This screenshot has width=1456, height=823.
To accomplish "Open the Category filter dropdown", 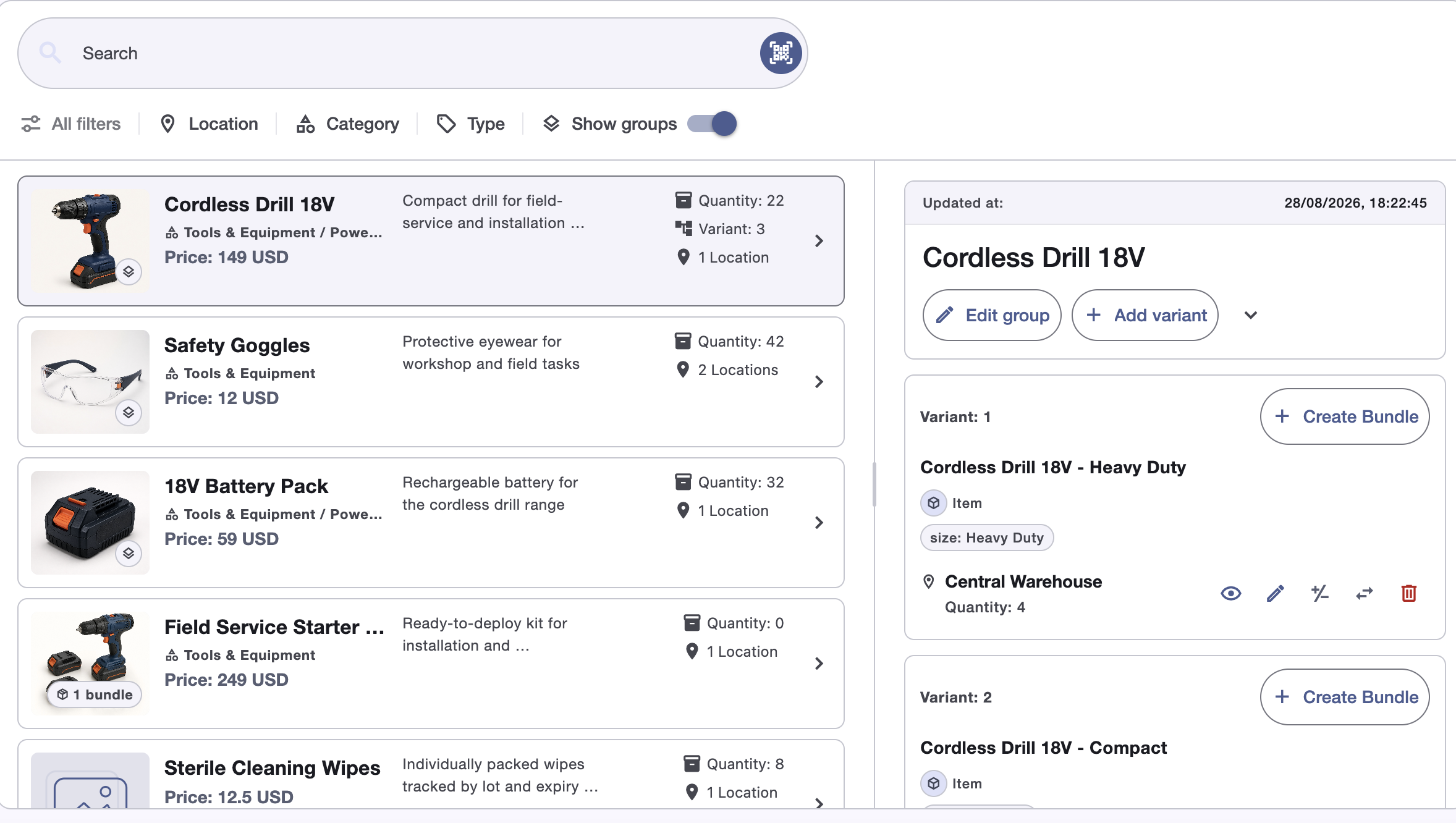I will click(347, 124).
